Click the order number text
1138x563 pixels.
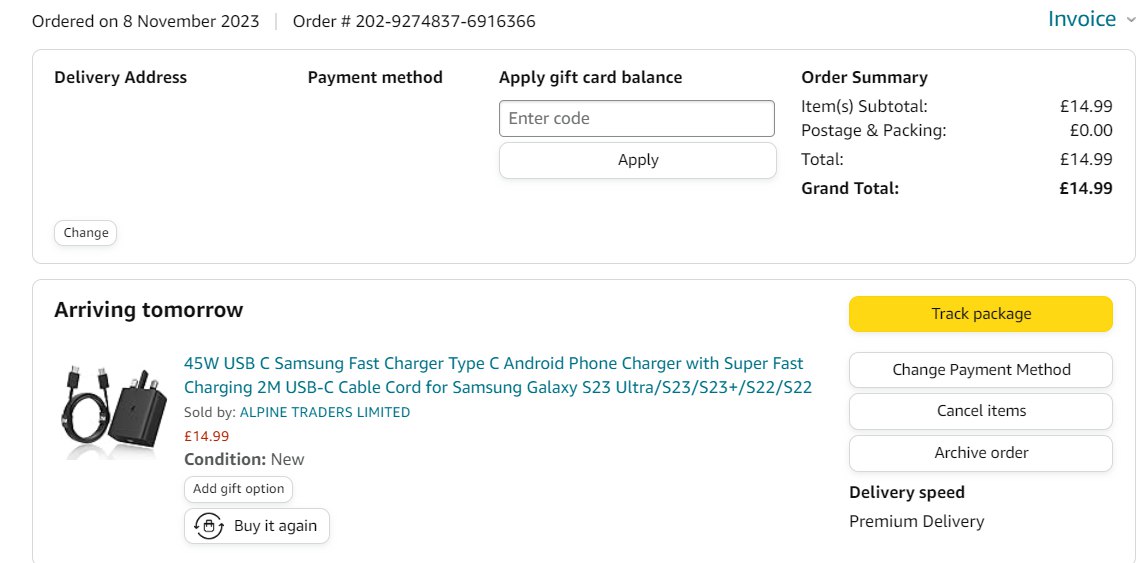point(414,21)
